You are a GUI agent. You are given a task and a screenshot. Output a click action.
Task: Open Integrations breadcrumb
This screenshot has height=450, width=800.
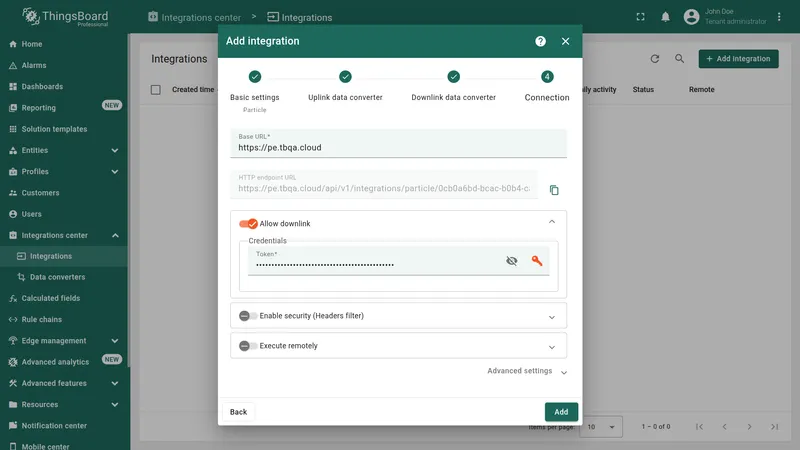pyautogui.click(x=300, y=17)
